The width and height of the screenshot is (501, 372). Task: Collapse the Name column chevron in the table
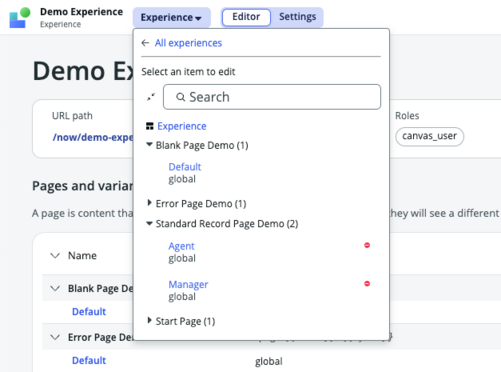point(55,256)
